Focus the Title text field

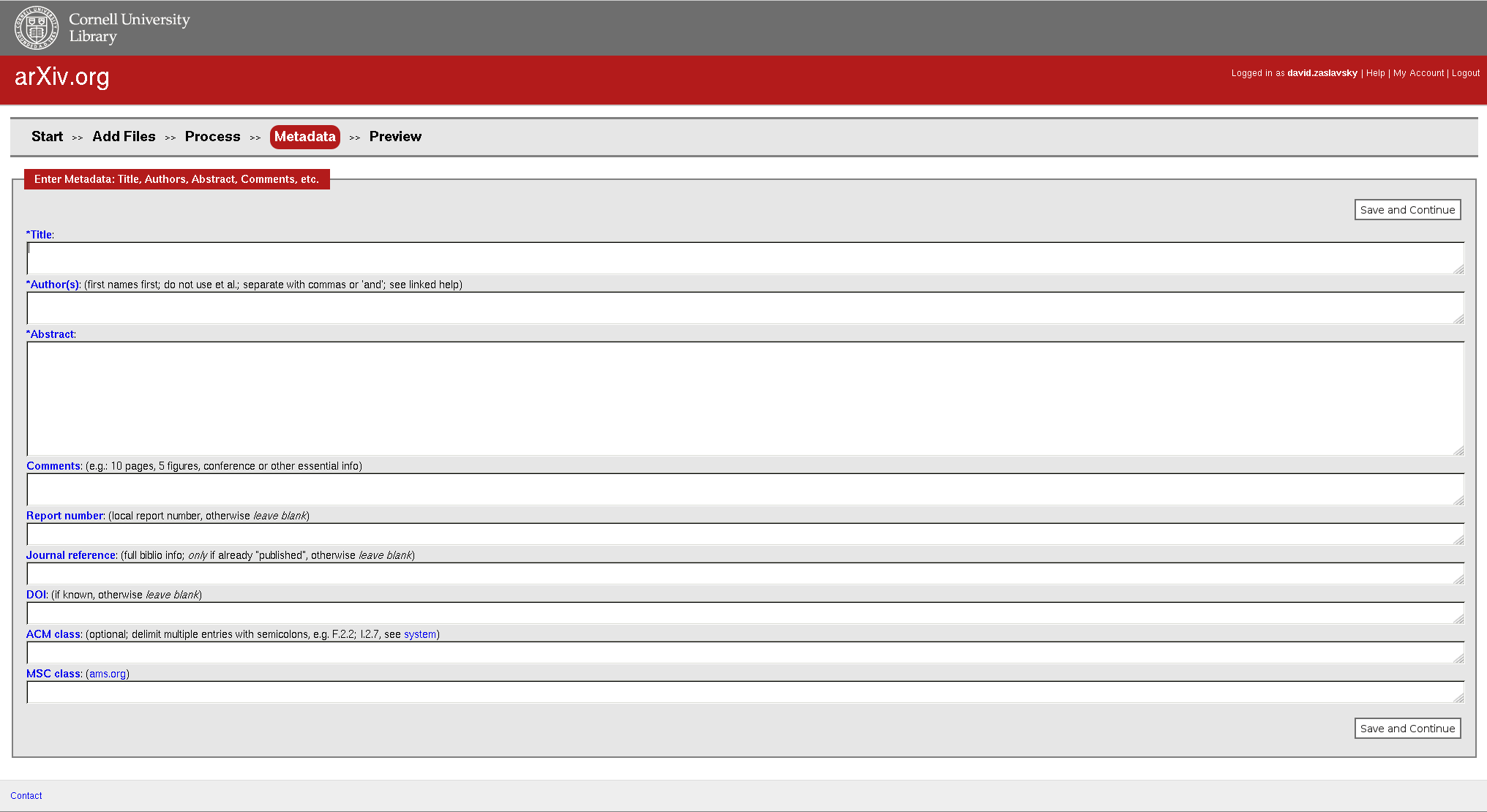coord(745,258)
